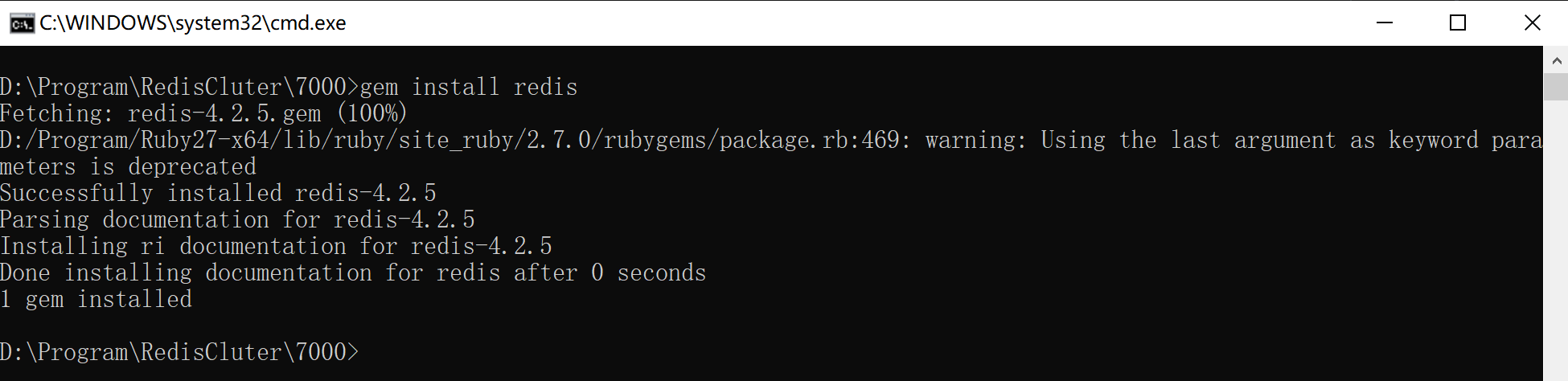Click 'Installing ri documentation' output line

pos(277,246)
